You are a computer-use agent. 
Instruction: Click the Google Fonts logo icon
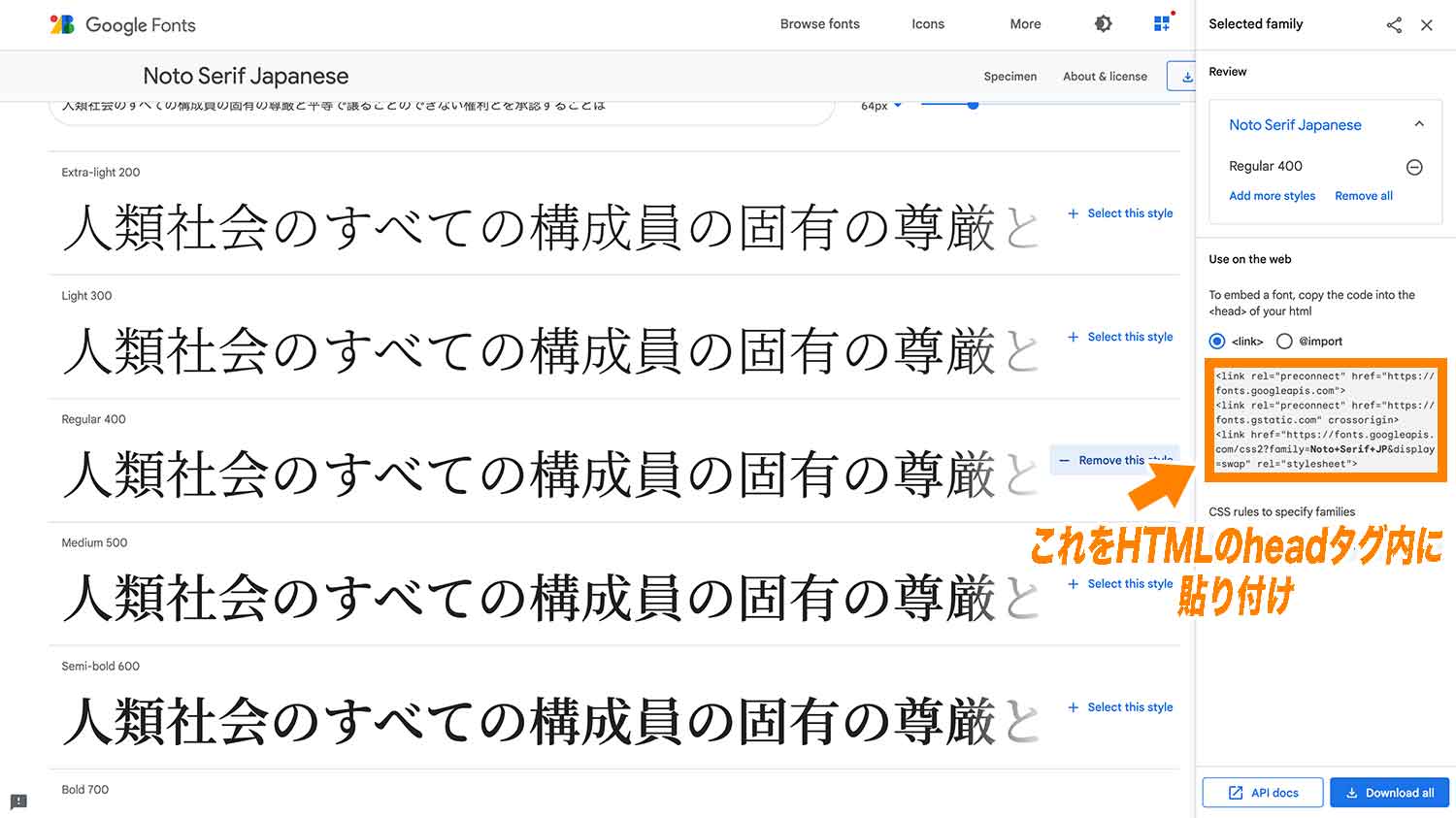tap(60, 25)
